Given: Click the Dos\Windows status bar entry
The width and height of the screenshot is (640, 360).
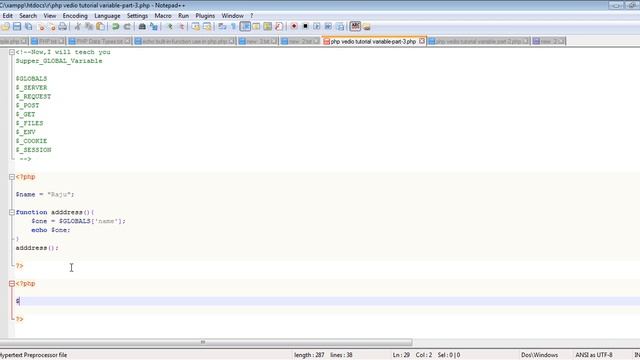Looking at the screenshot, I should pyautogui.click(x=540, y=355).
